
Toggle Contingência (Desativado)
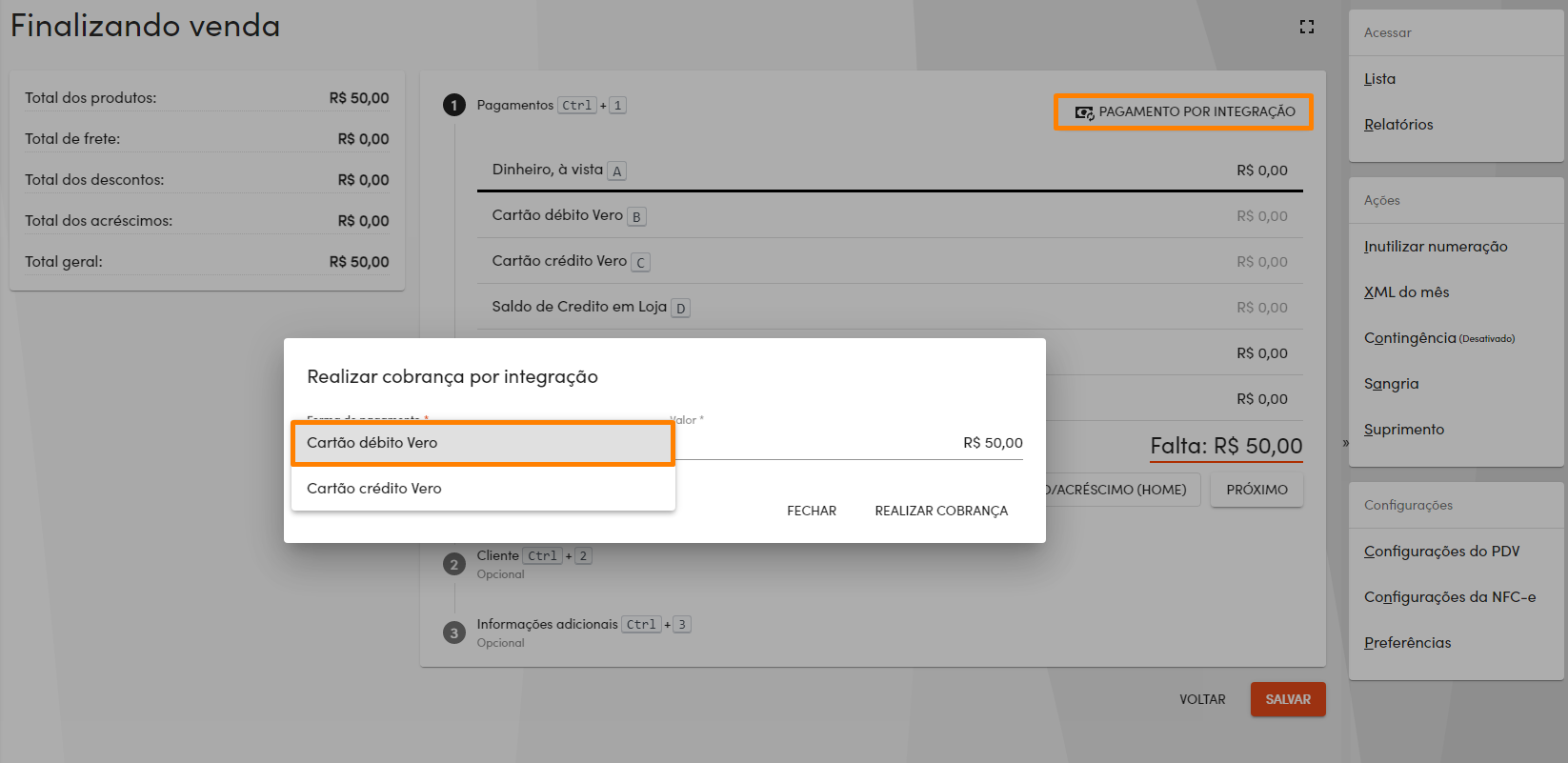[1439, 338]
